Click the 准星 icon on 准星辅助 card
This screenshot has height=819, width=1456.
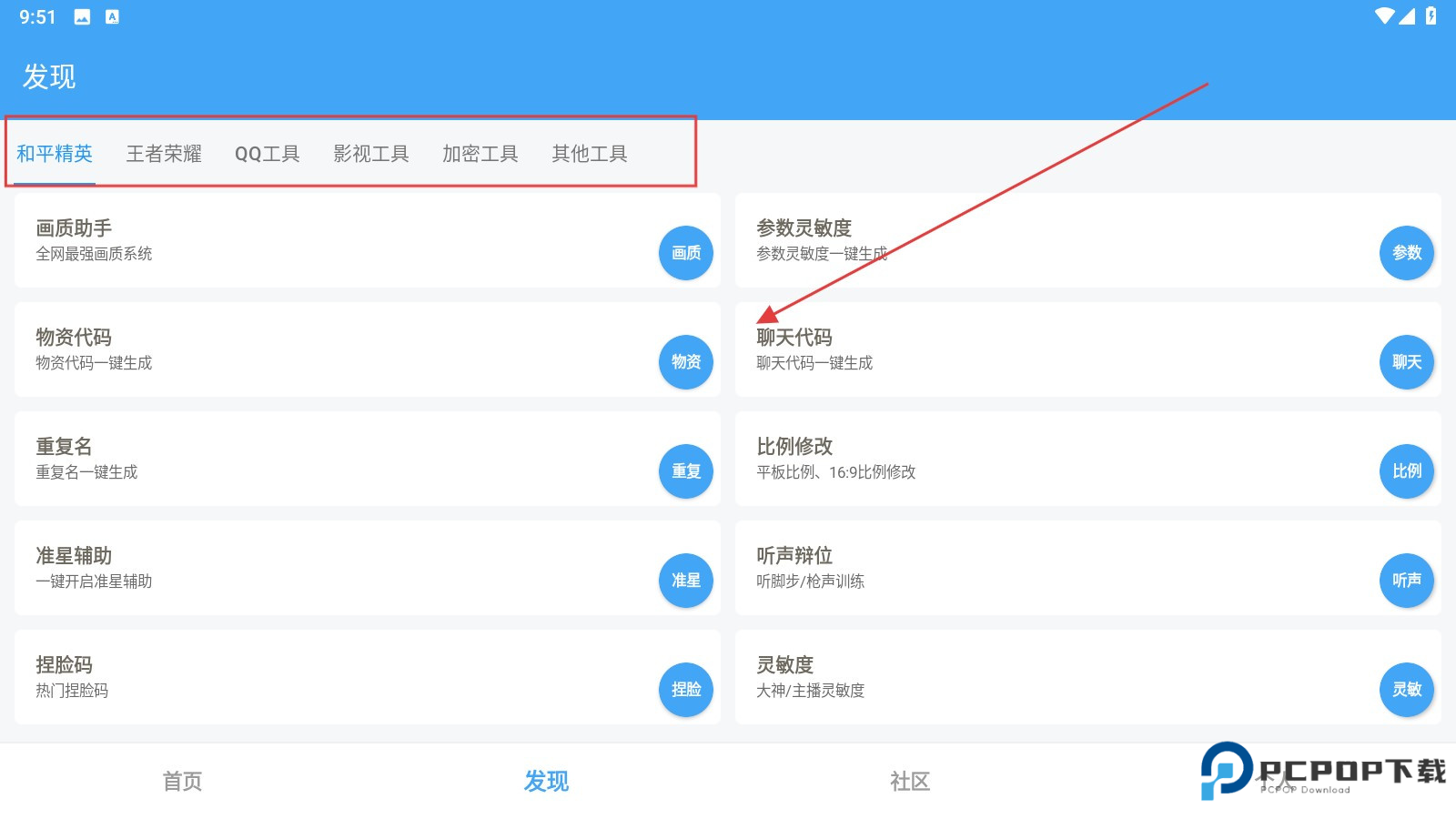[685, 581]
